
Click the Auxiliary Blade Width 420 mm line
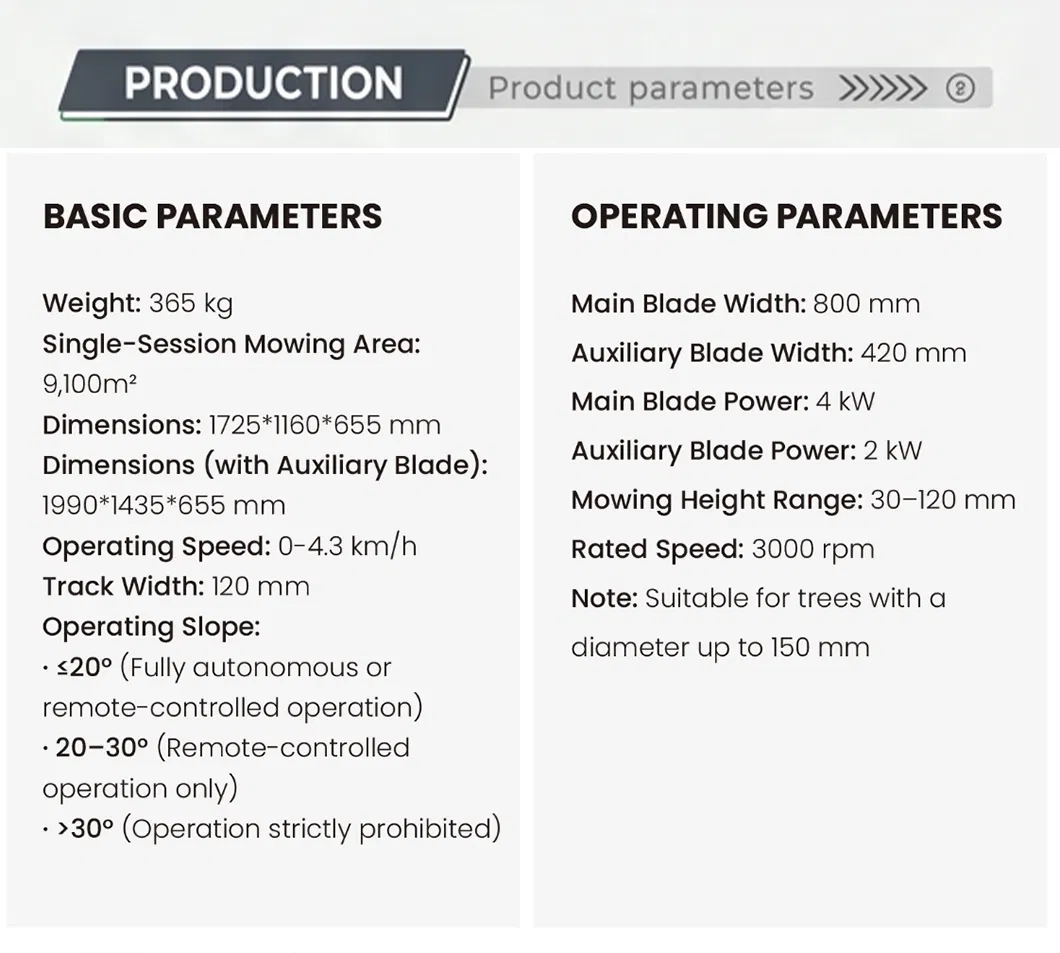pos(769,353)
